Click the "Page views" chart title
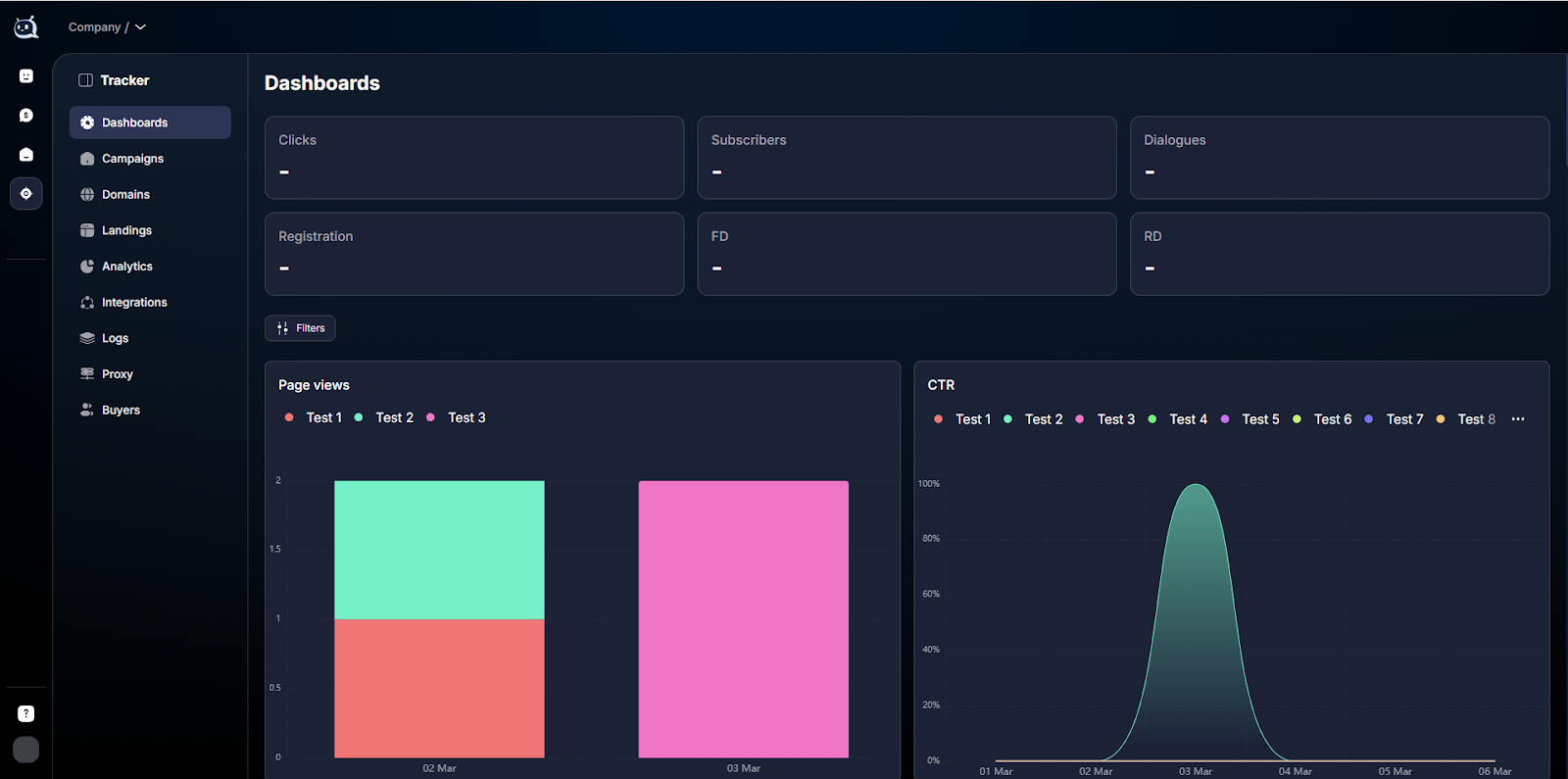This screenshot has width=1568, height=779. click(314, 385)
